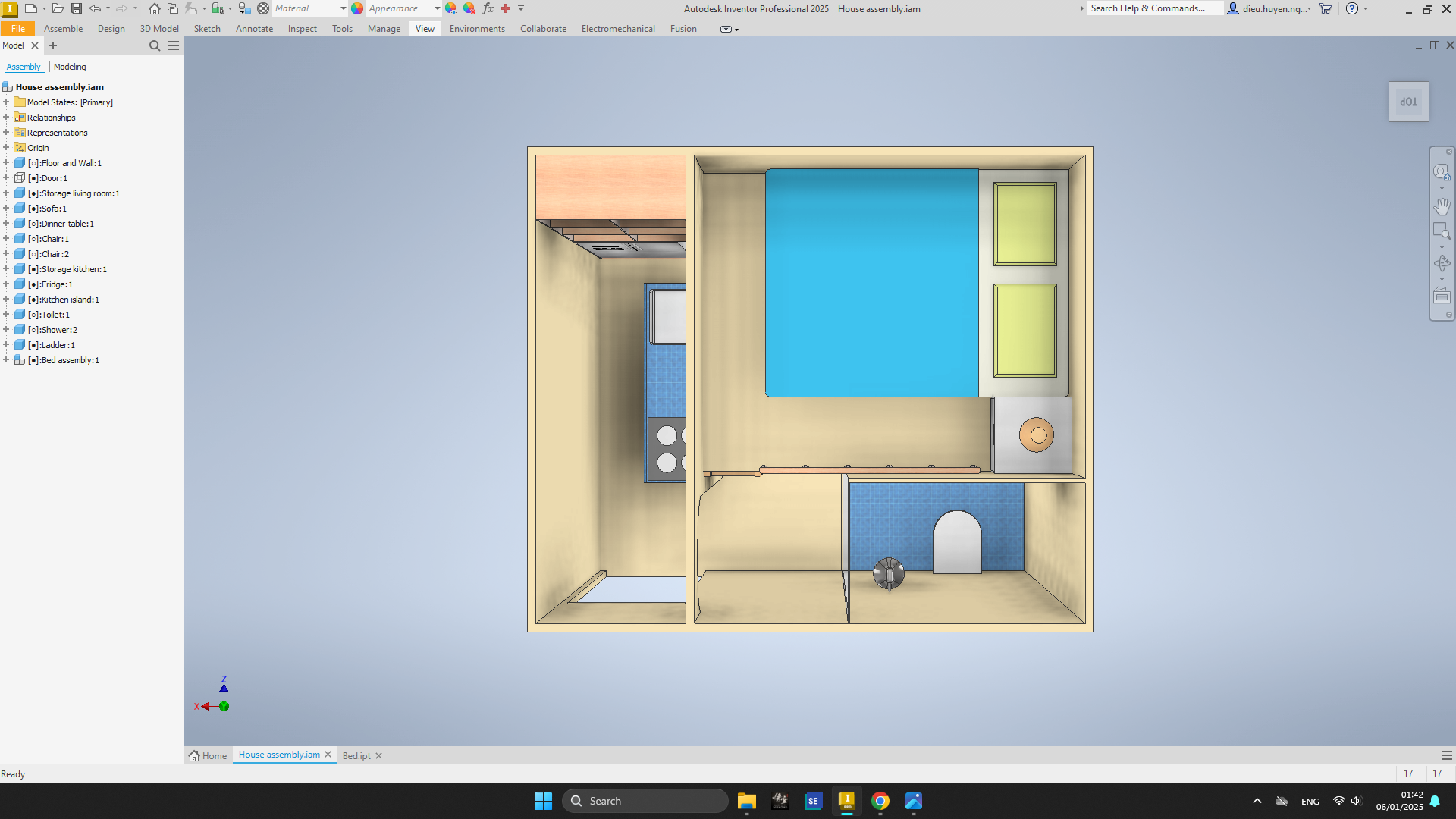Click the Windows Start button
Viewport: 1456px width, 819px height.
543,801
